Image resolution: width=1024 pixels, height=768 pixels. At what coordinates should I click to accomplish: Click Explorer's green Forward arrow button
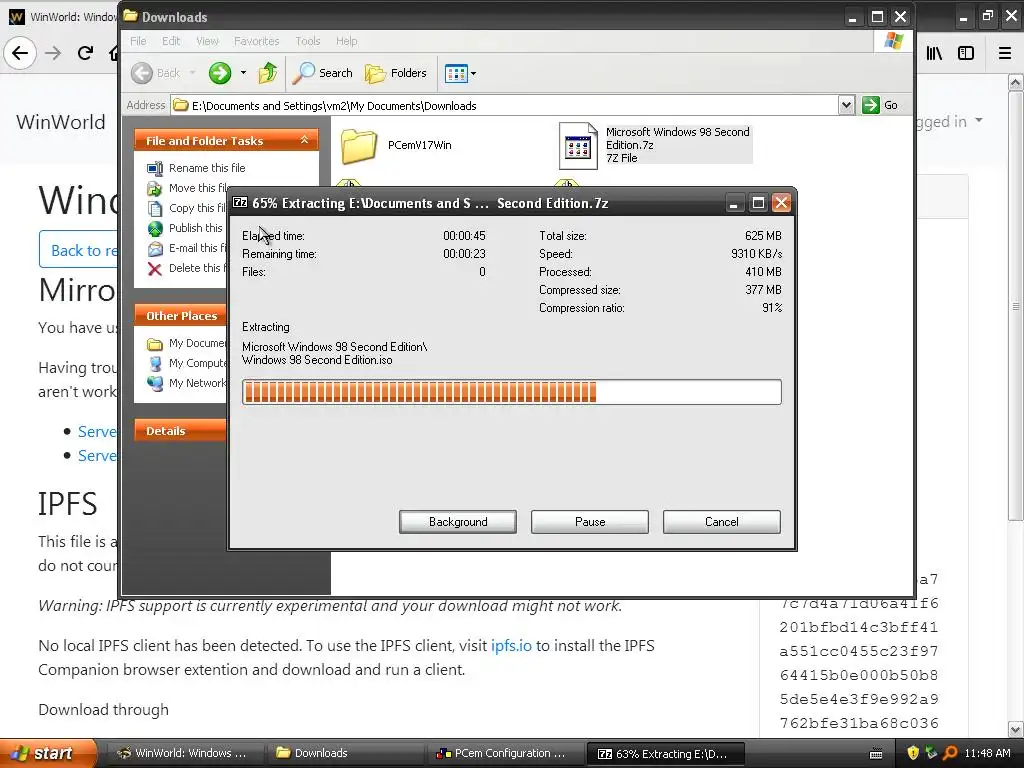click(x=220, y=73)
